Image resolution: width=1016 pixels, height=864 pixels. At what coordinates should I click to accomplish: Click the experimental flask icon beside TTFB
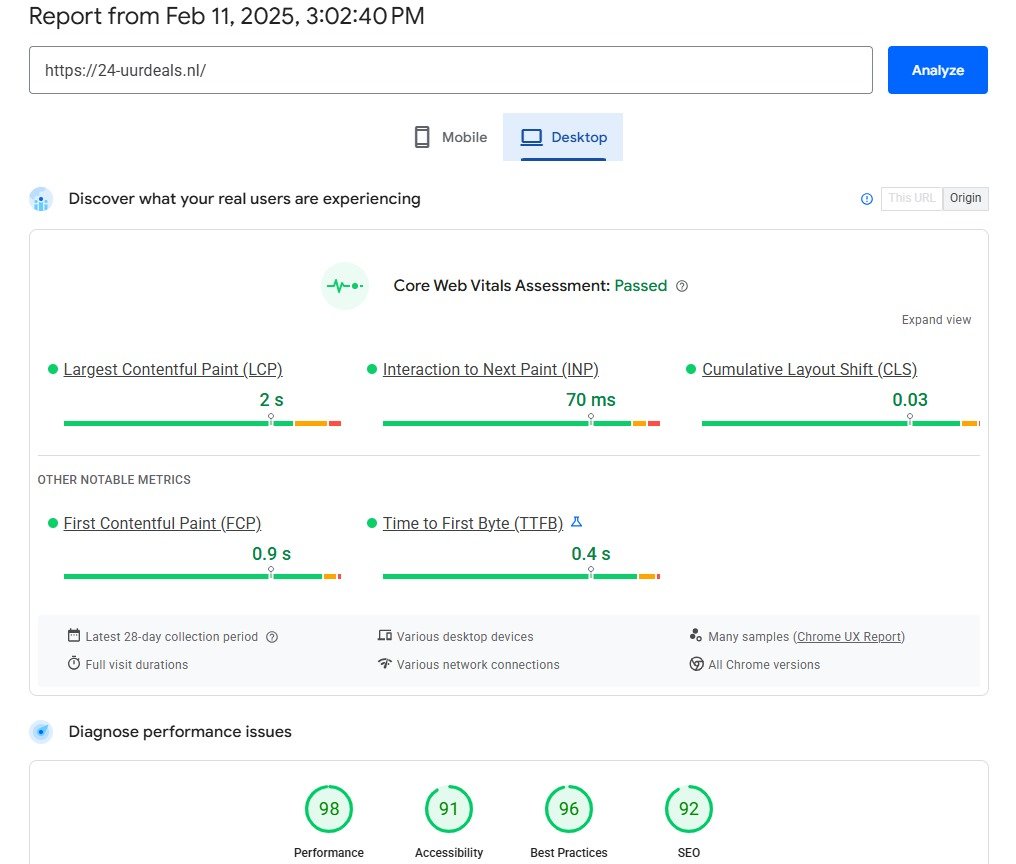point(576,521)
